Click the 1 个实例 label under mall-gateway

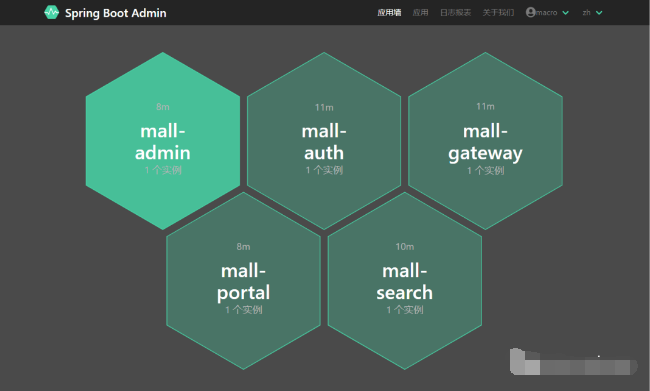pyautogui.click(x=485, y=170)
